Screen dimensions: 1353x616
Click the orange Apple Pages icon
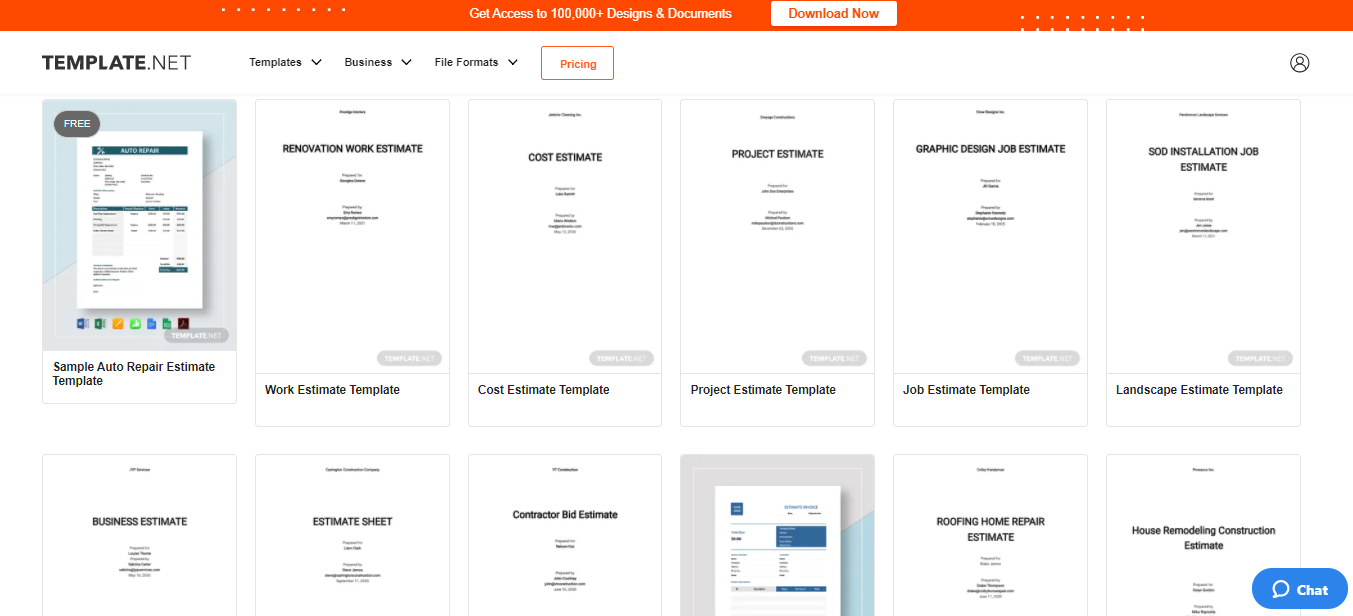click(x=117, y=323)
